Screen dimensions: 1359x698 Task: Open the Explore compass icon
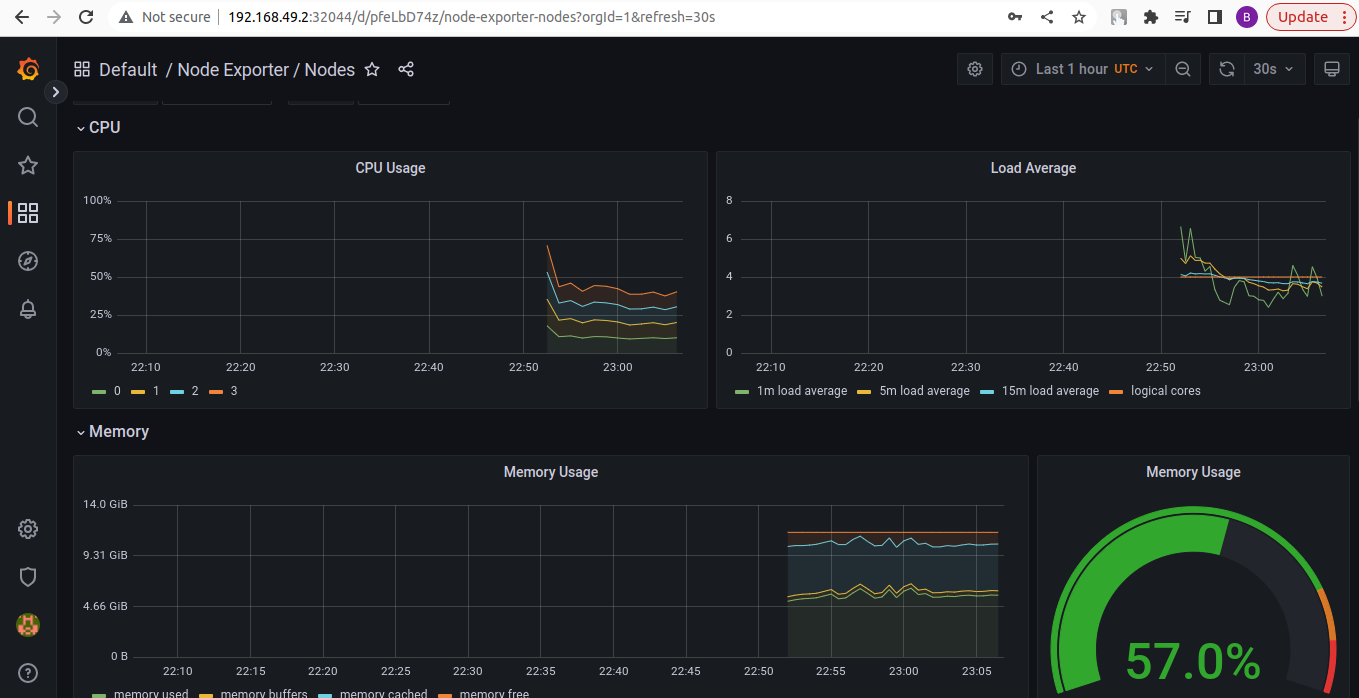point(28,261)
